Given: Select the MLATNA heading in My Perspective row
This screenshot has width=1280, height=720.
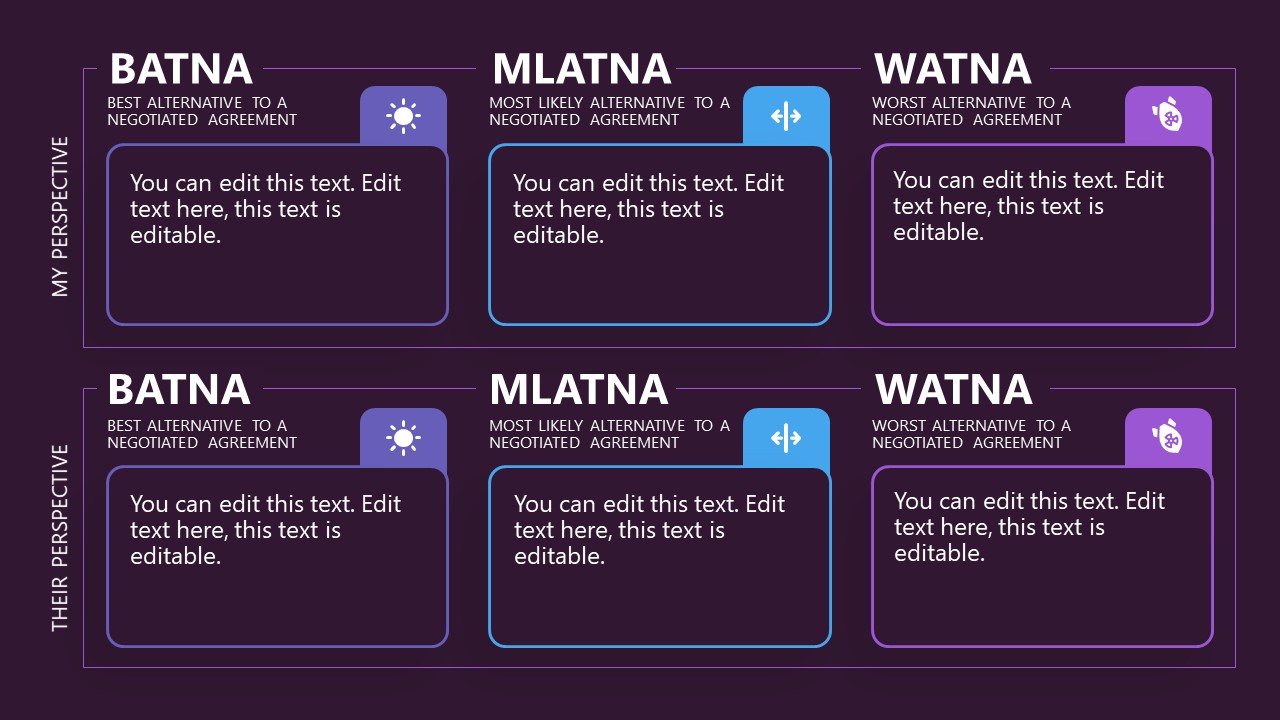Looking at the screenshot, I should pos(581,69).
